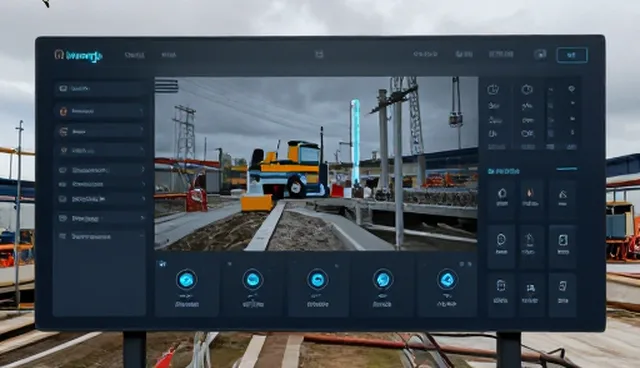640x368 pixels.
Task: Click the fourth blue circular icon under the feed
Action: [x=383, y=280]
